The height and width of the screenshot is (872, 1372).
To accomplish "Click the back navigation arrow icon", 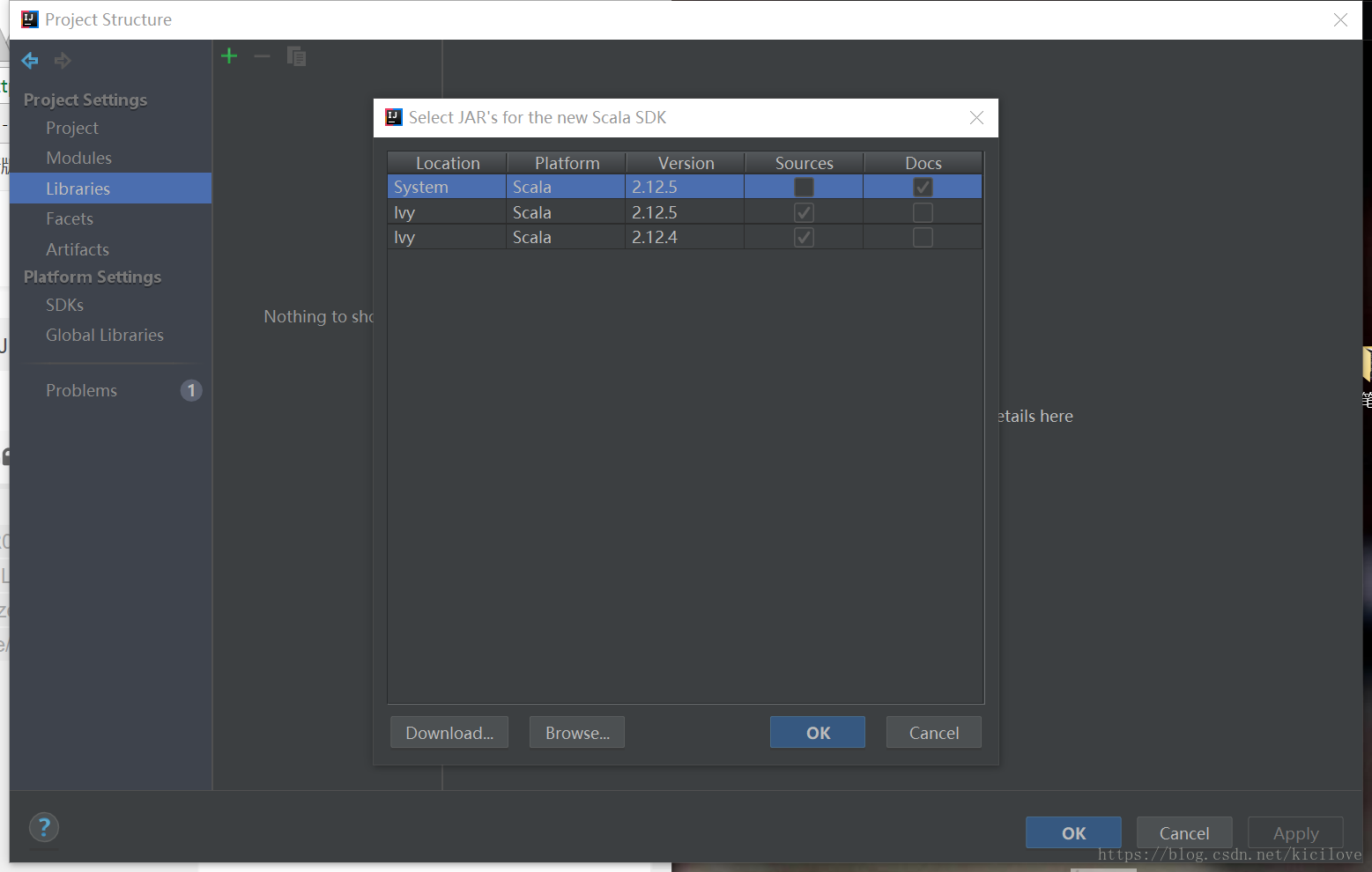I will (30, 60).
